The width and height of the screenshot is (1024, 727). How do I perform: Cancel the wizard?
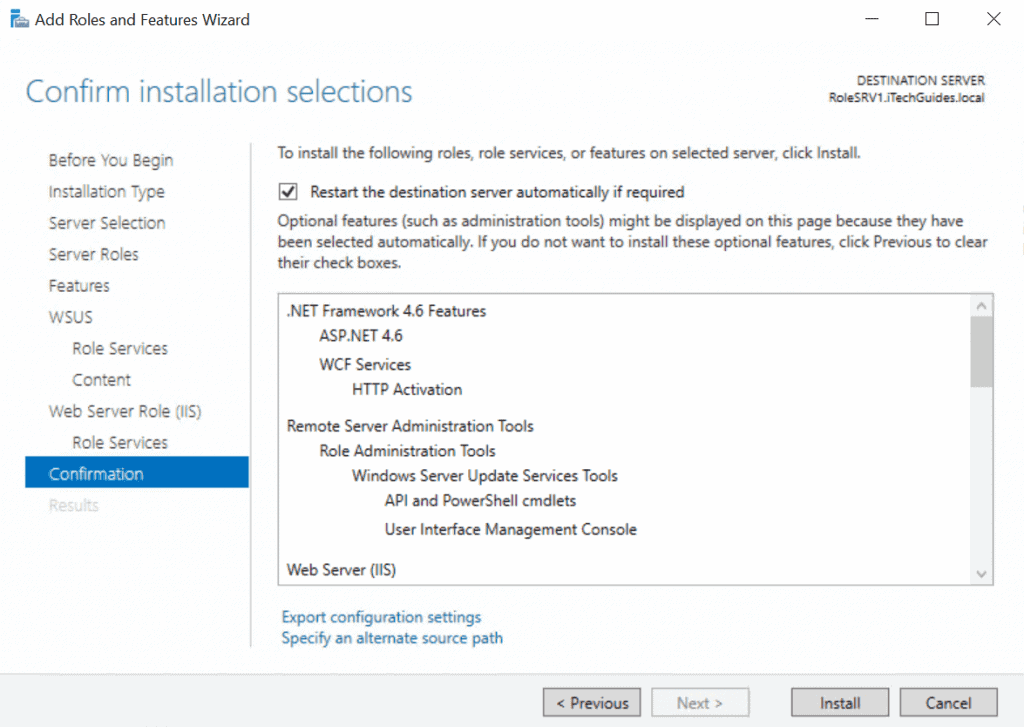[x=948, y=703]
